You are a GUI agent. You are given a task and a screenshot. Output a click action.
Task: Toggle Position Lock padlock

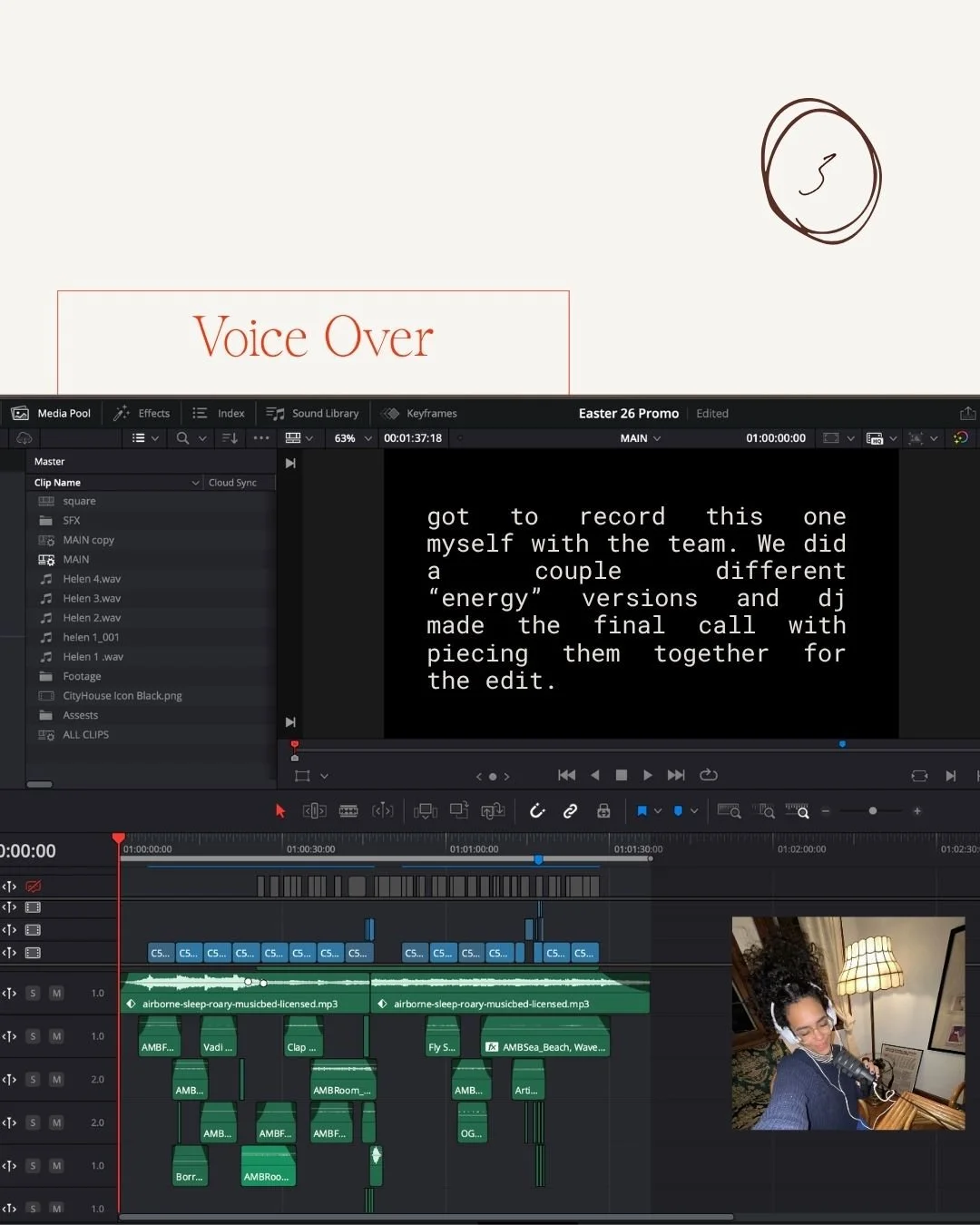[603, 811]
